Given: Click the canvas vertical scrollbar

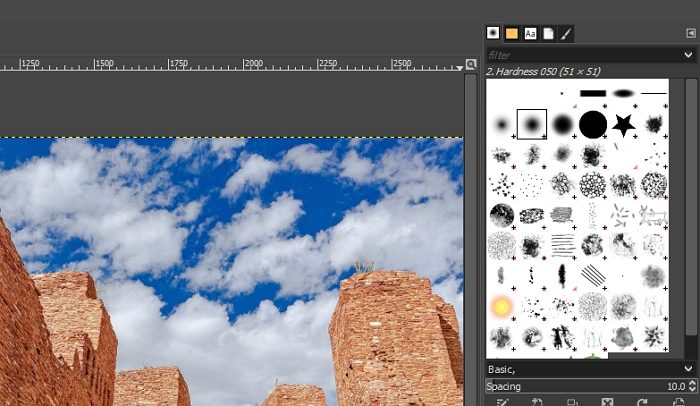Looking at the screenshot, I should (471, 240).
